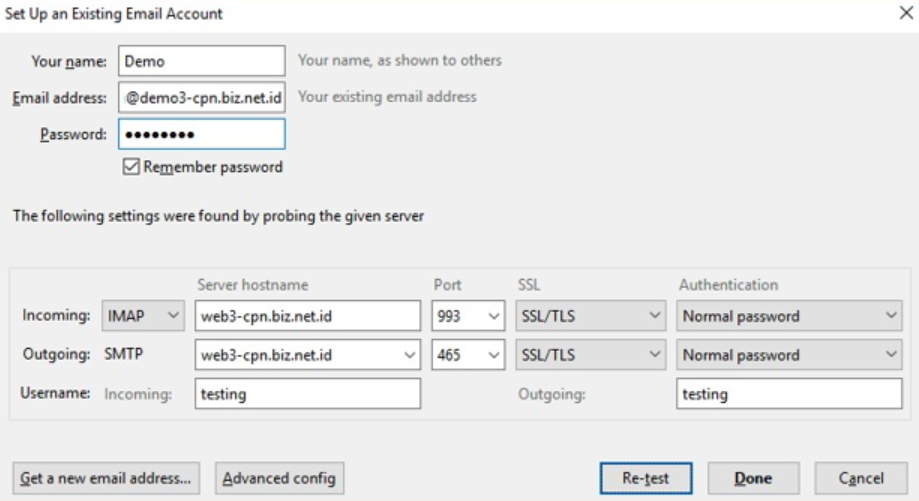Viewport: 919px width, 501px height.
Task: Focus the Password input field
Action: [x=201, y=134]
